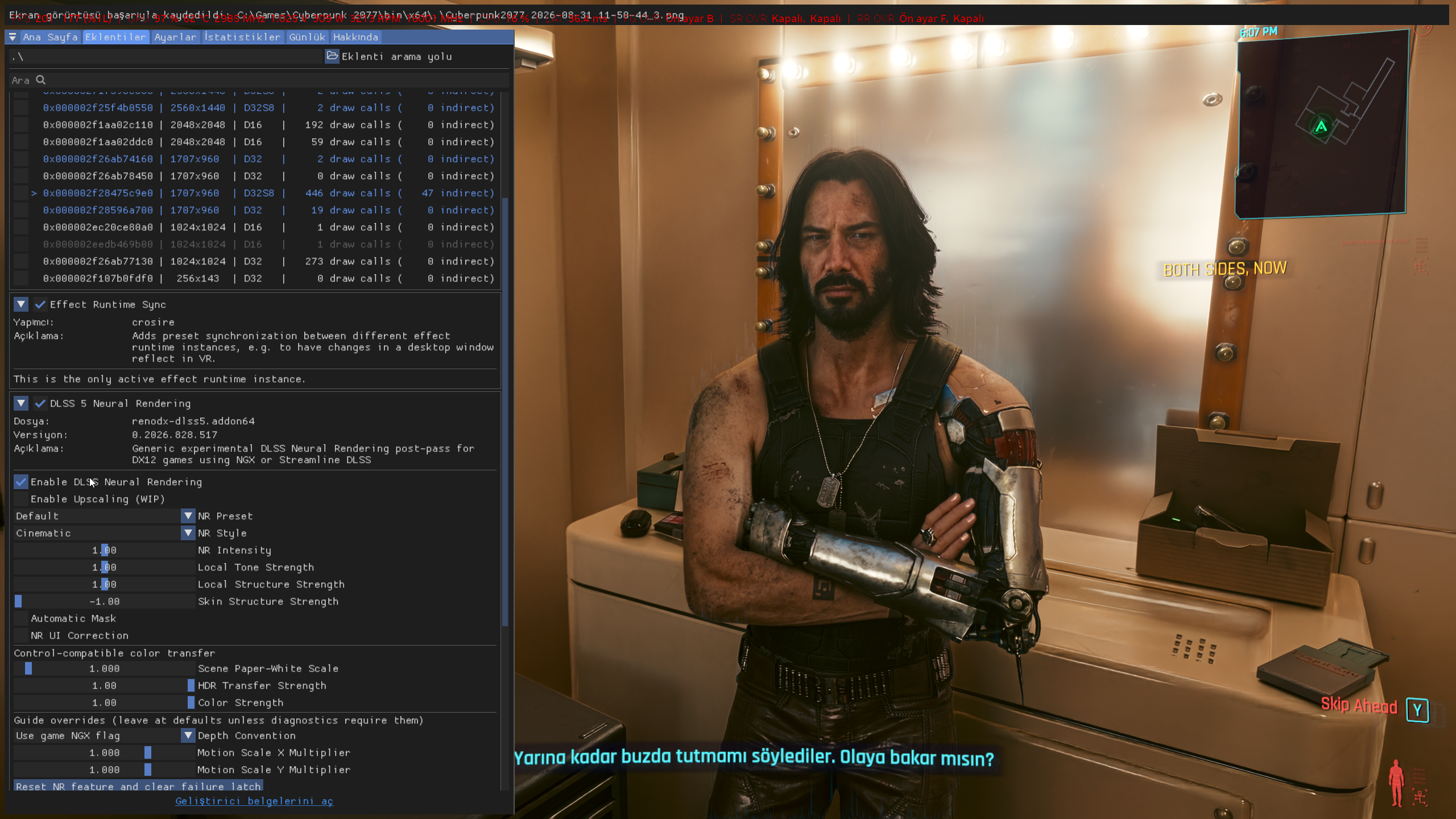1456x819 pixels.
Task: Enable NR UI Correction checkbox
Action: (x=21, y=636)
